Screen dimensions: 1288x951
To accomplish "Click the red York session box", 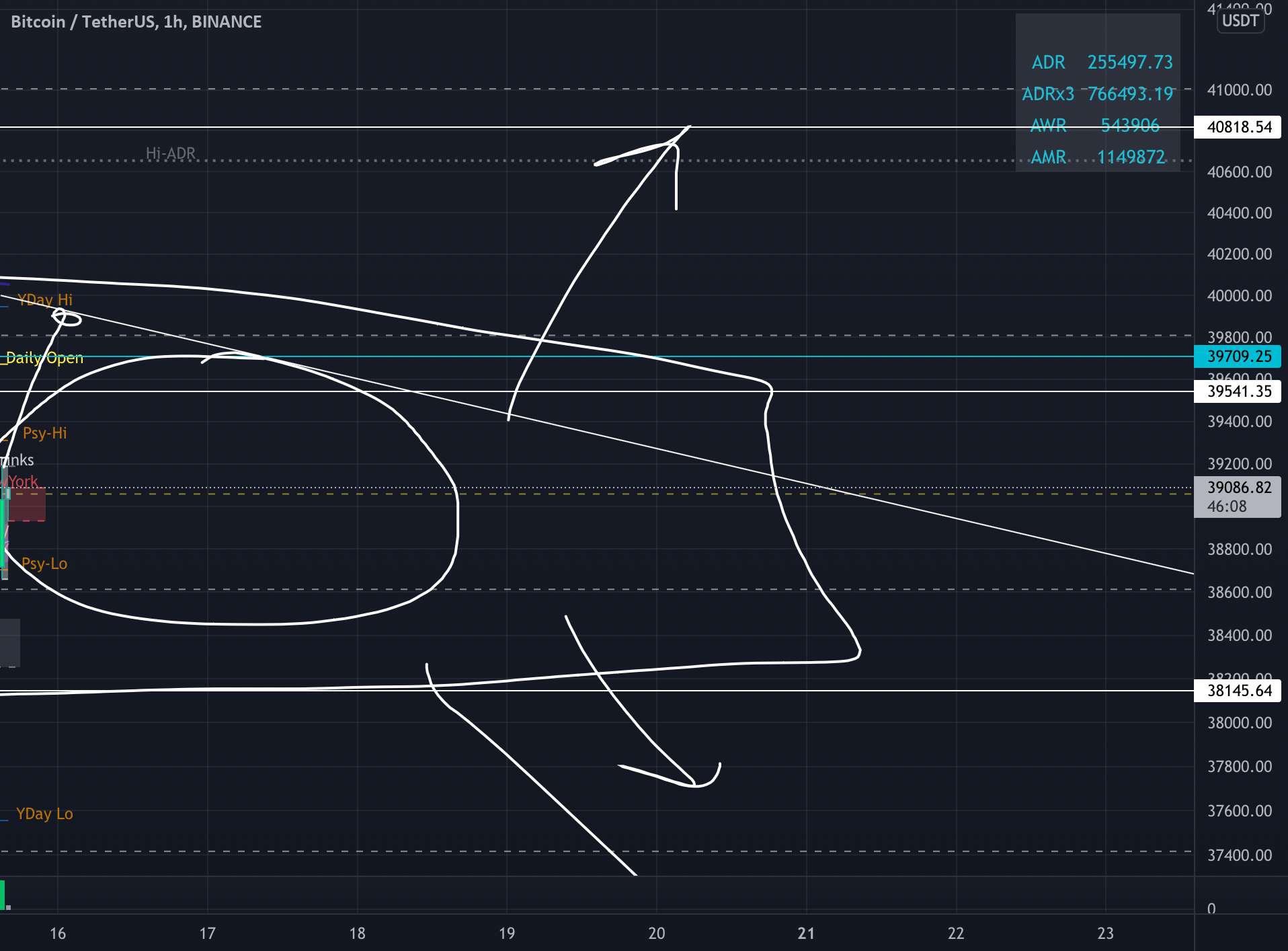I will tap(27, 504).
